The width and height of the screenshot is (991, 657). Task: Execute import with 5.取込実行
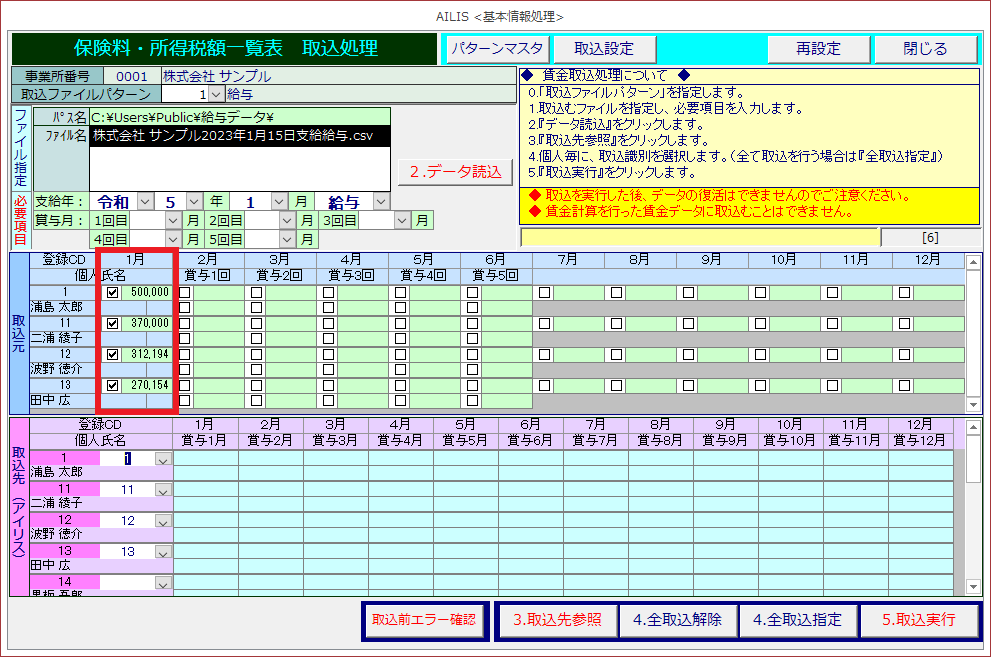[x=919, y=620]
